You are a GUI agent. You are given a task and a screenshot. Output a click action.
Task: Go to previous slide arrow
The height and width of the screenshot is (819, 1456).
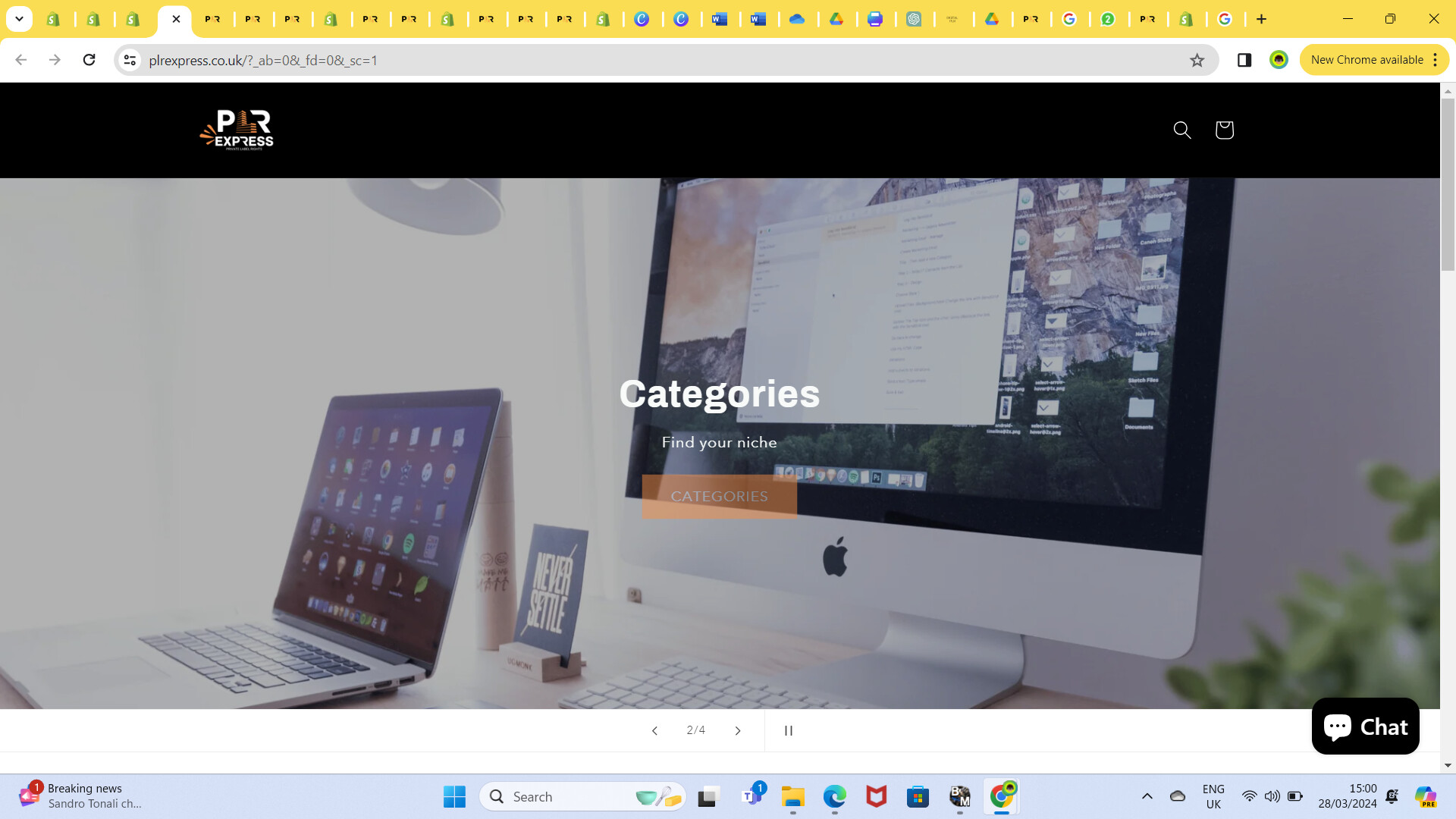coord(654,730)
